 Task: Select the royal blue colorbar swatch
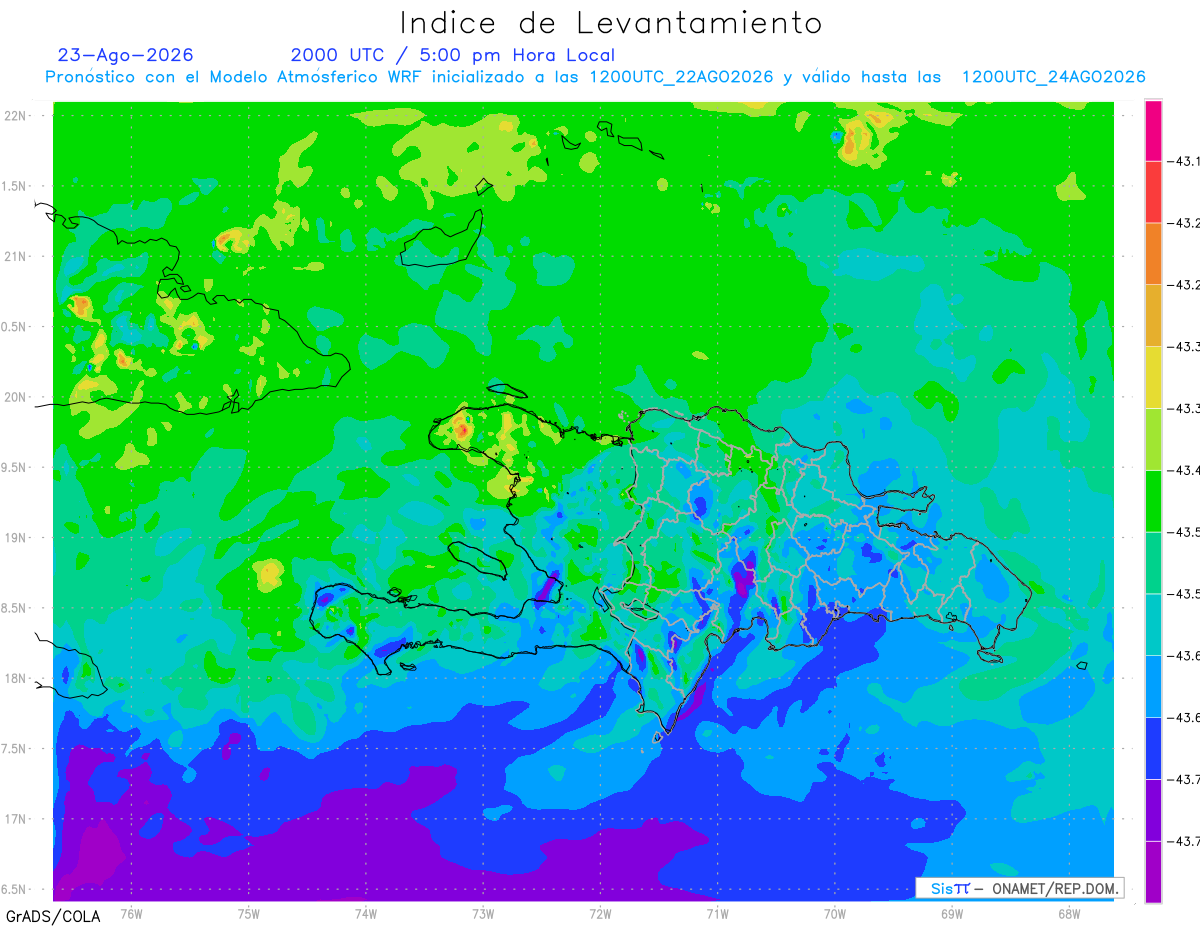[1153, 748]
